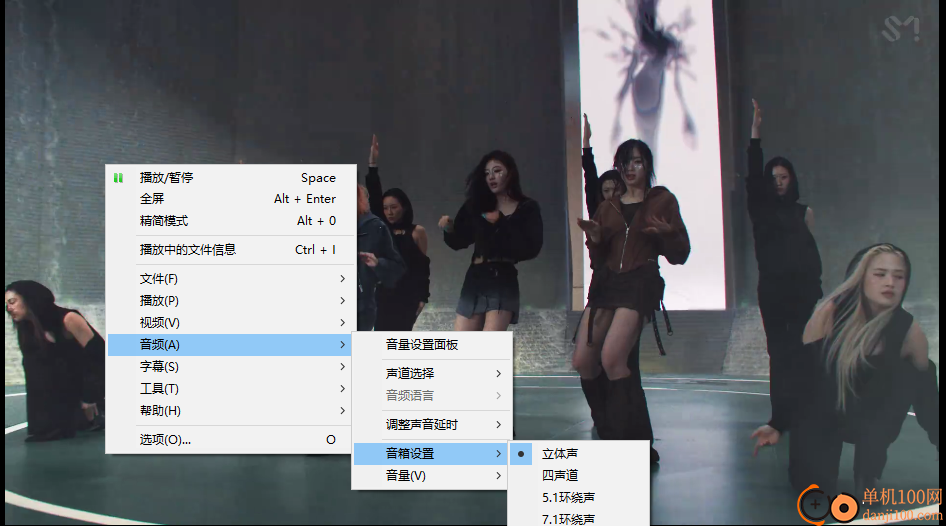Open 播放中的文件信息

pyautogui.click(x=231, y=250)
